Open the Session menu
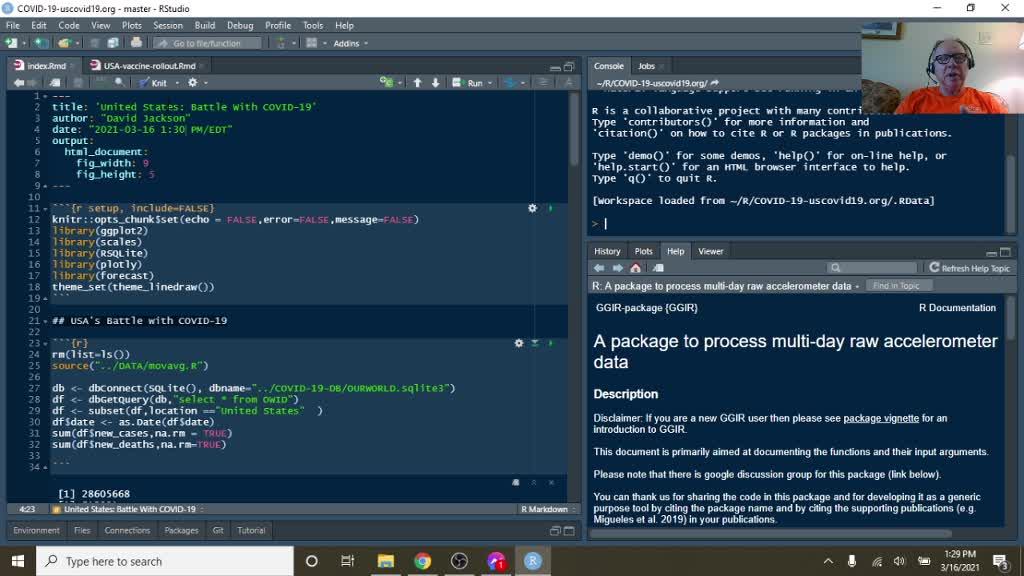 (x=168, y=25)
